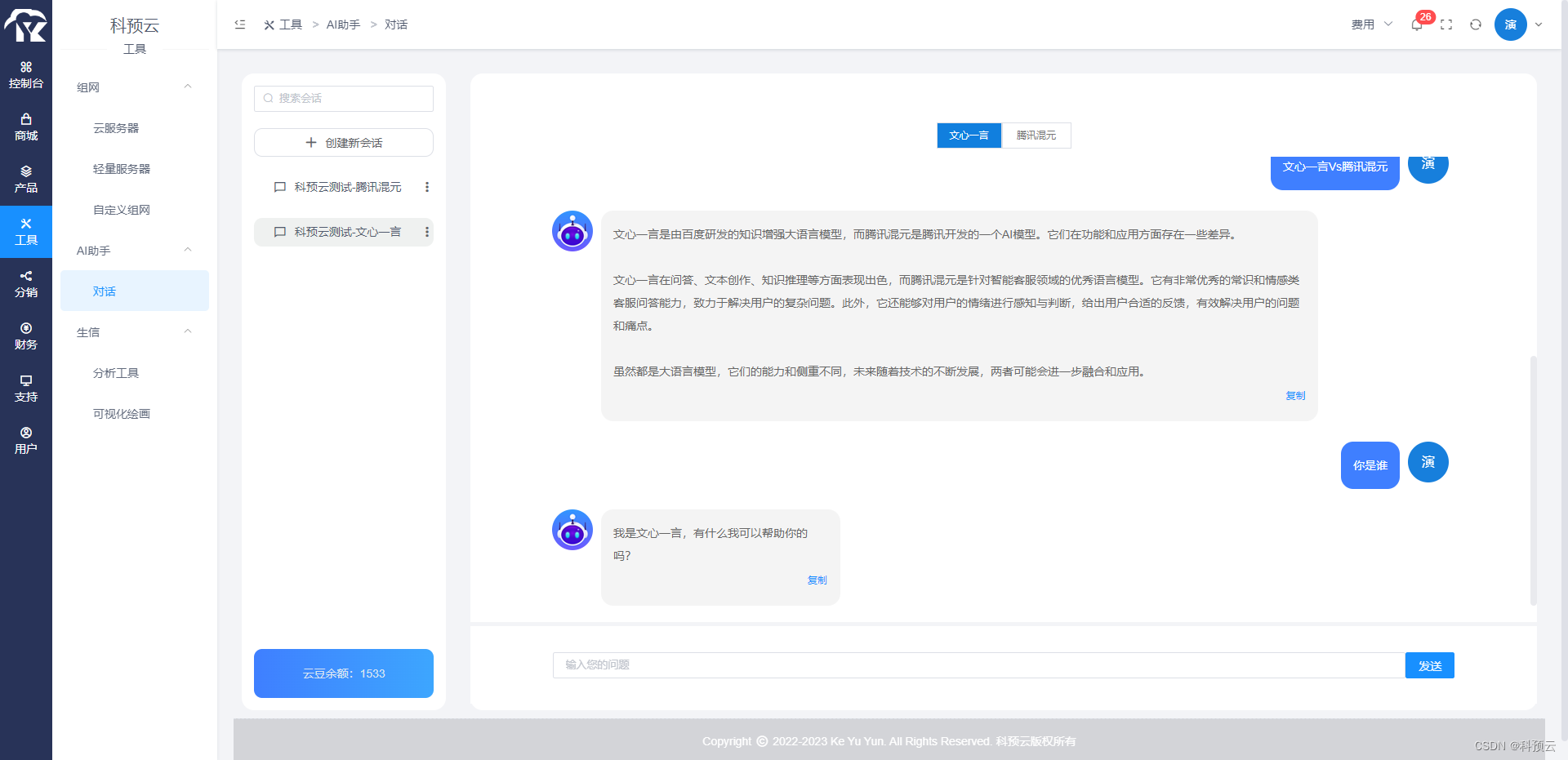Open the 控制台 dashboard icon
1568x760 pixels.
tap(26, 75)
